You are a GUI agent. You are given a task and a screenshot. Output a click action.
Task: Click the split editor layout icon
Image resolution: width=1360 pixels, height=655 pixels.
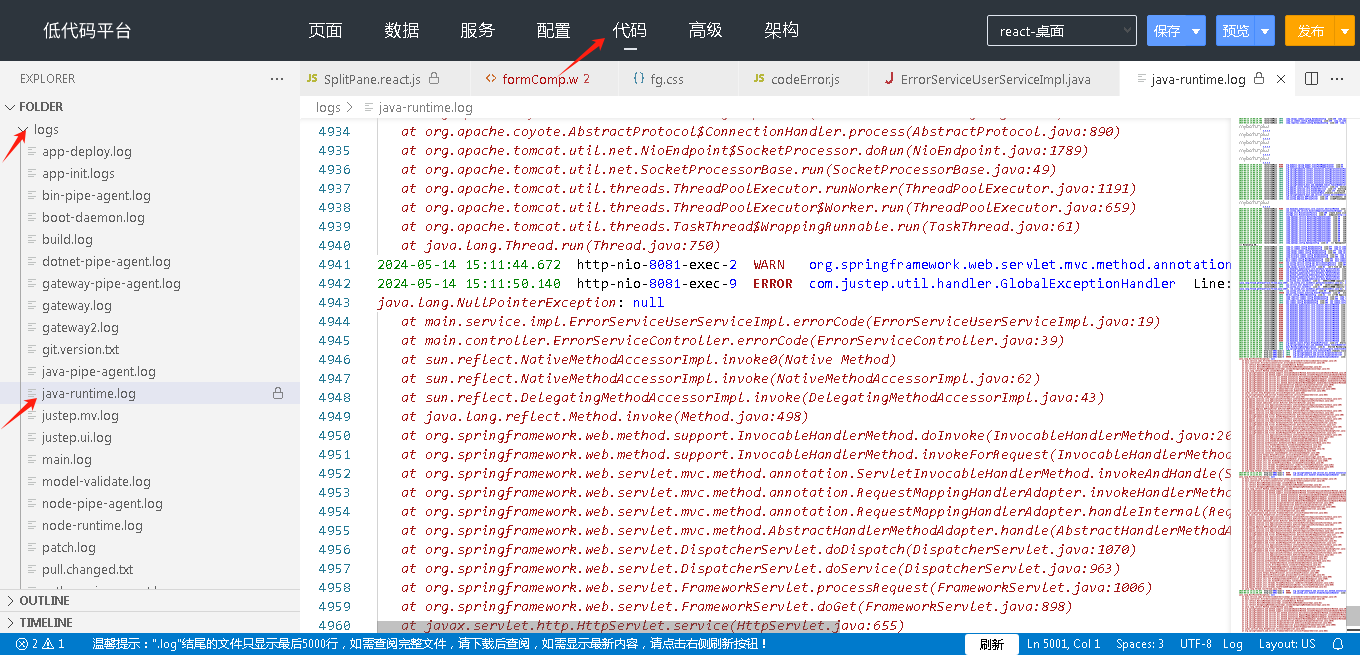[1312, 79]
